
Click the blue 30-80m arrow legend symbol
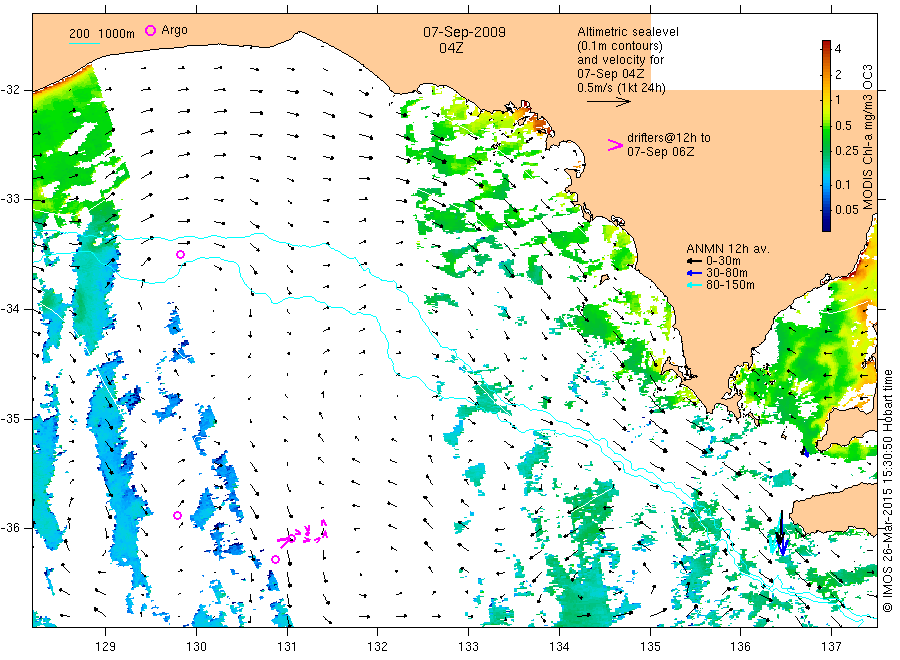(695, 273)
